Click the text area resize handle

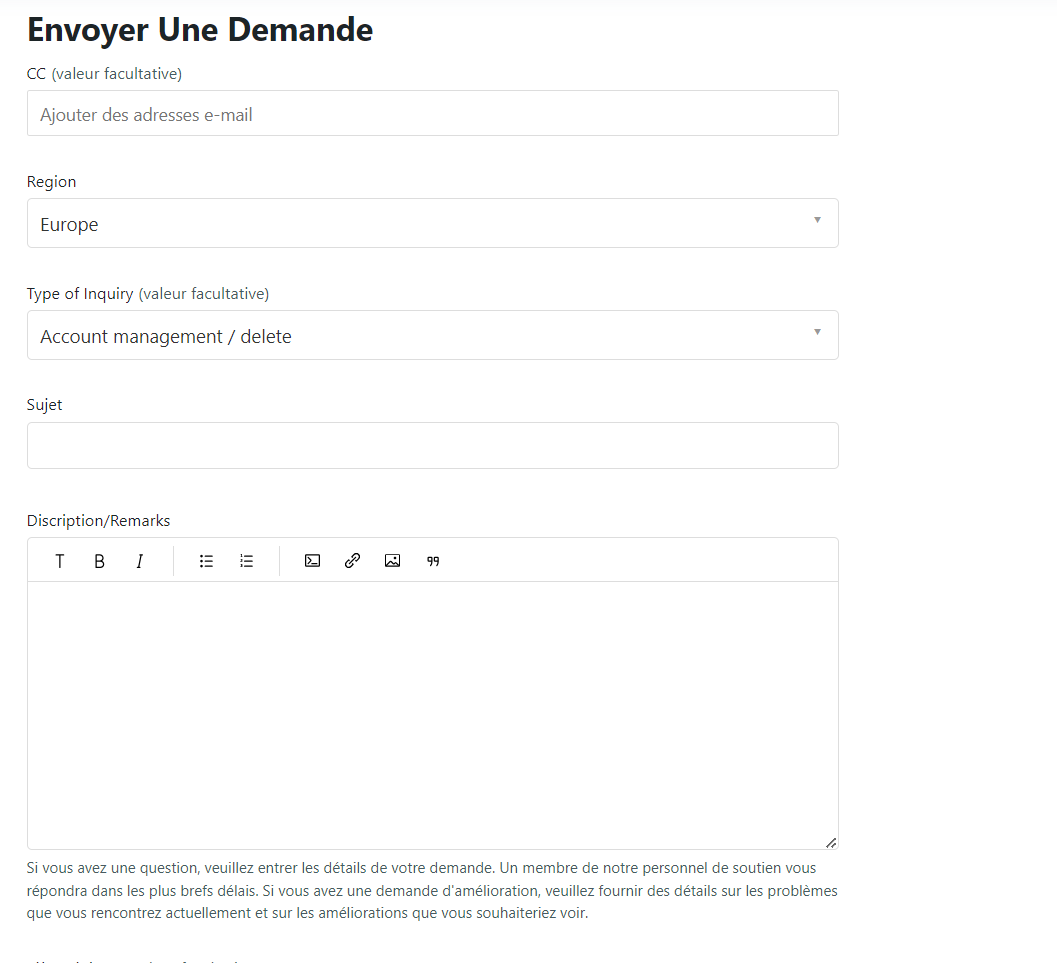click(x=831, y=843)
